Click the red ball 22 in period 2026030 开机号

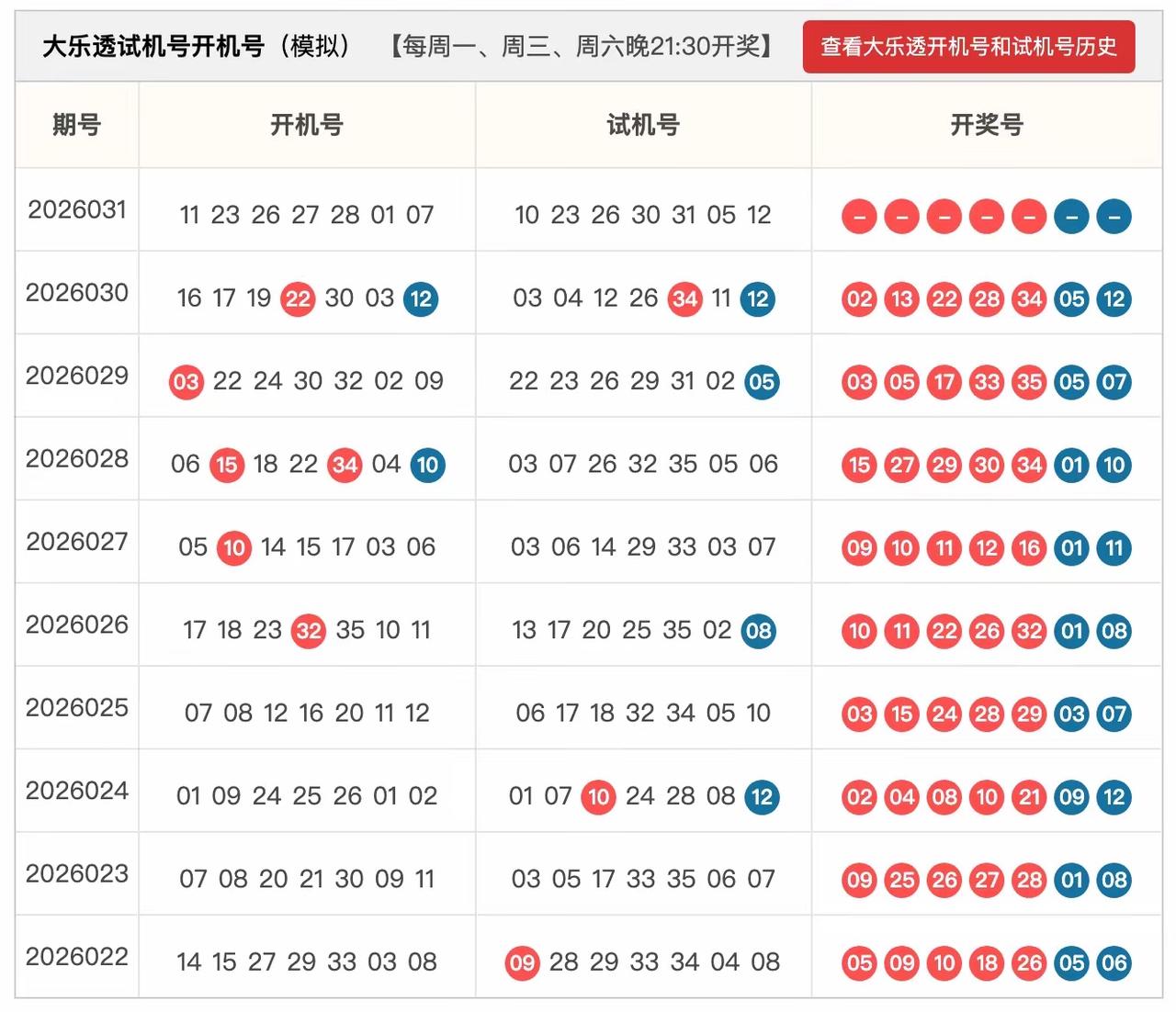click(x=297, y=298)
